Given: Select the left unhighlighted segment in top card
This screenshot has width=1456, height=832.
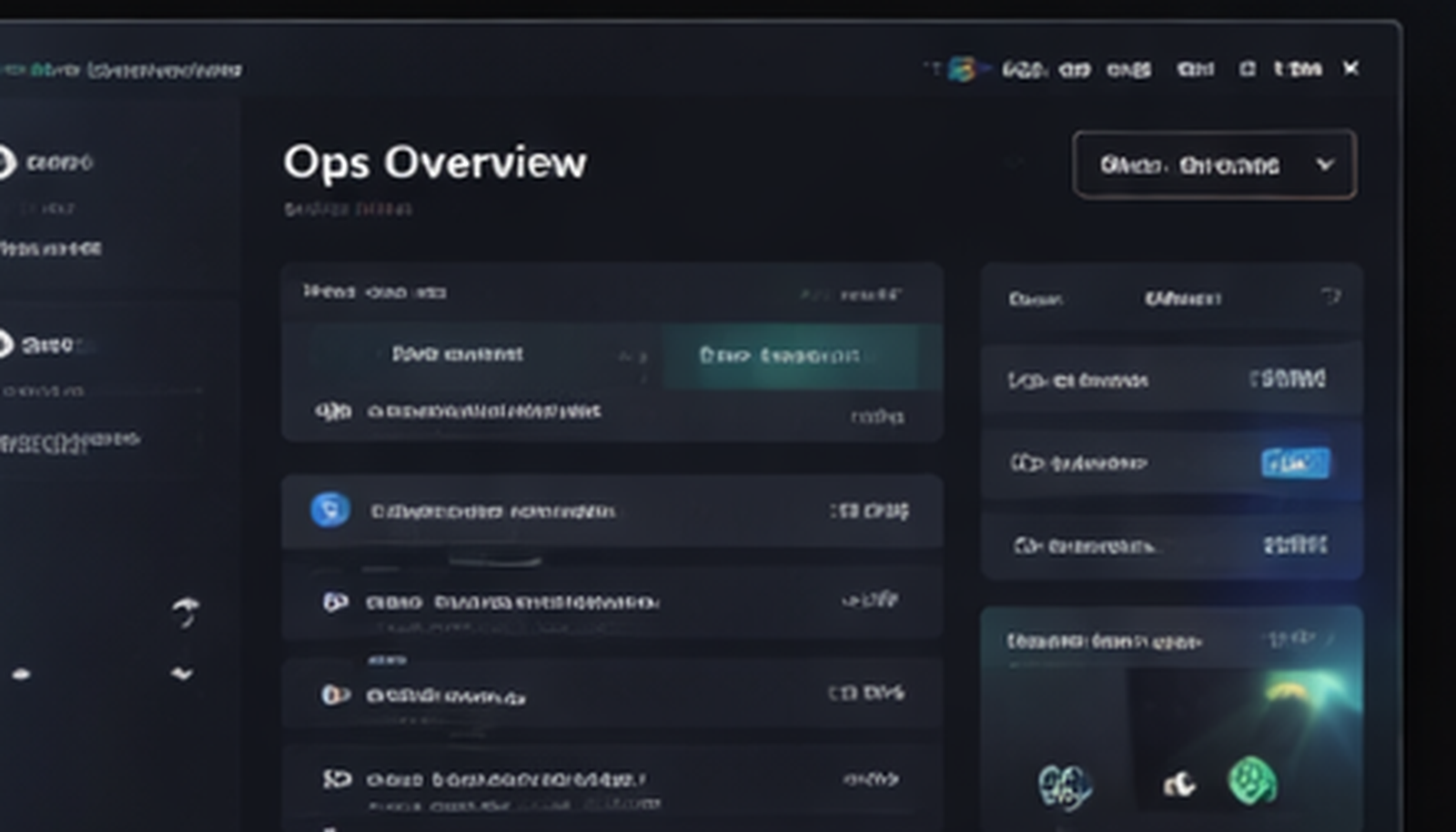Looking at the screenshot, I should click(458, 354).
